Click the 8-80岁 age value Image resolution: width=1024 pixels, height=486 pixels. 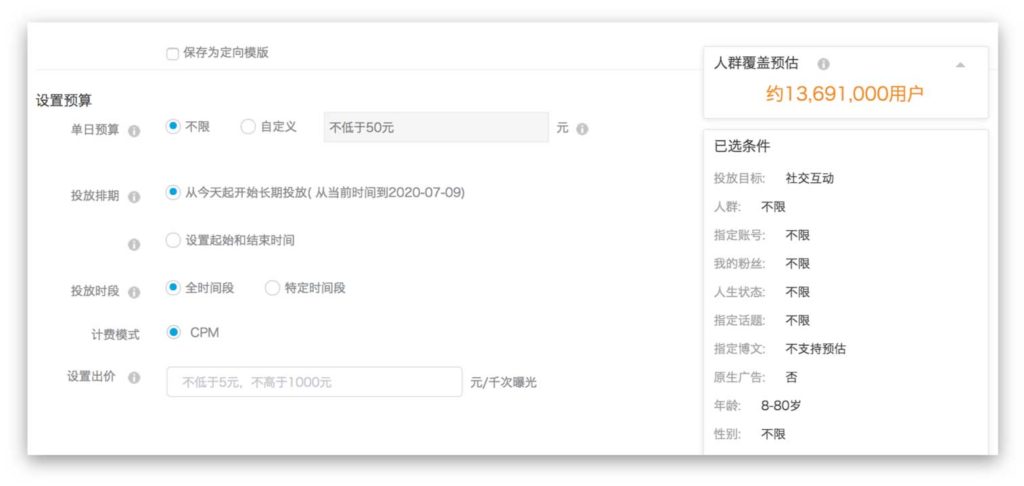click(780, 406)
